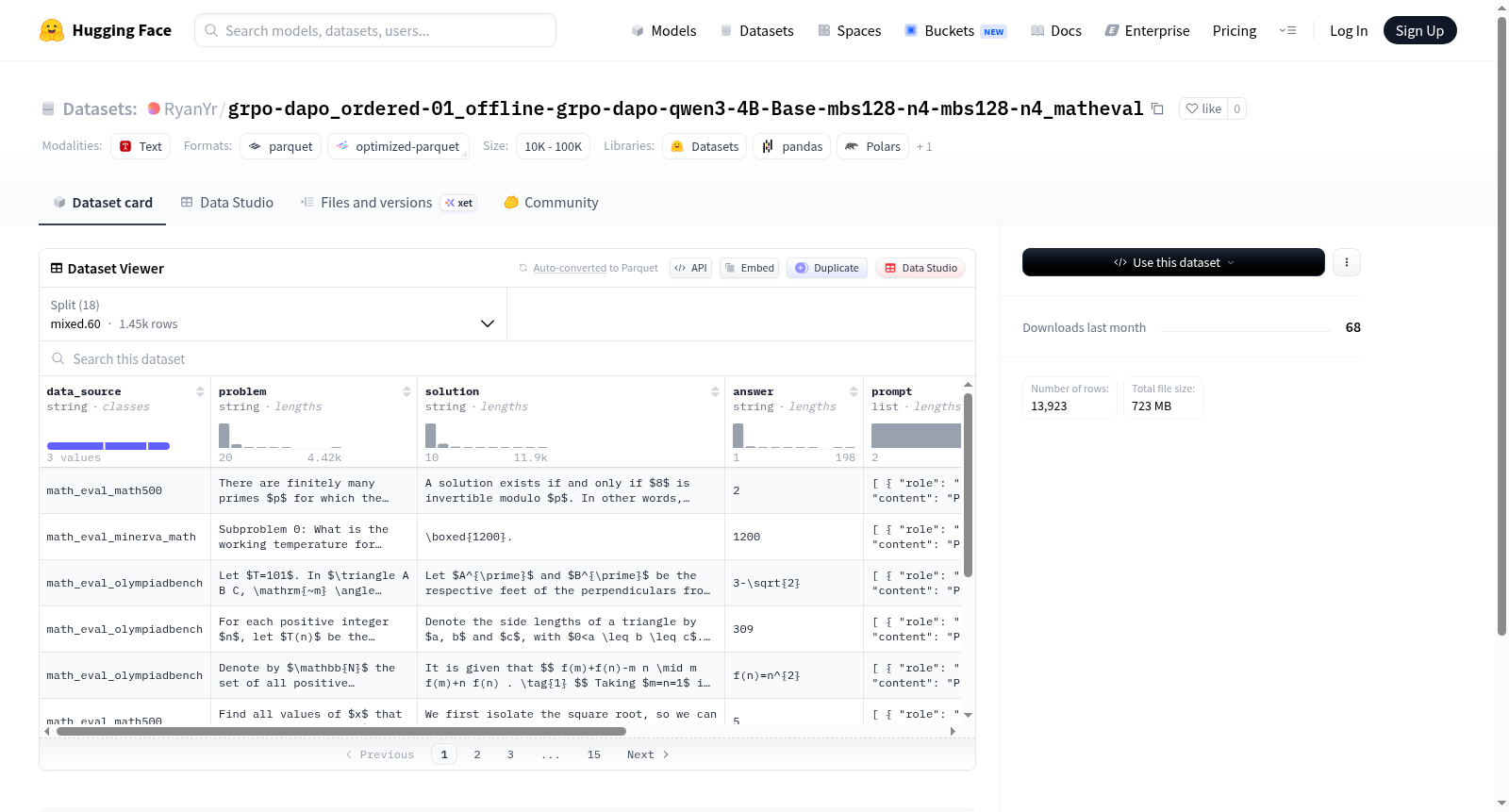Sort the answer column

tap(854, 391)
